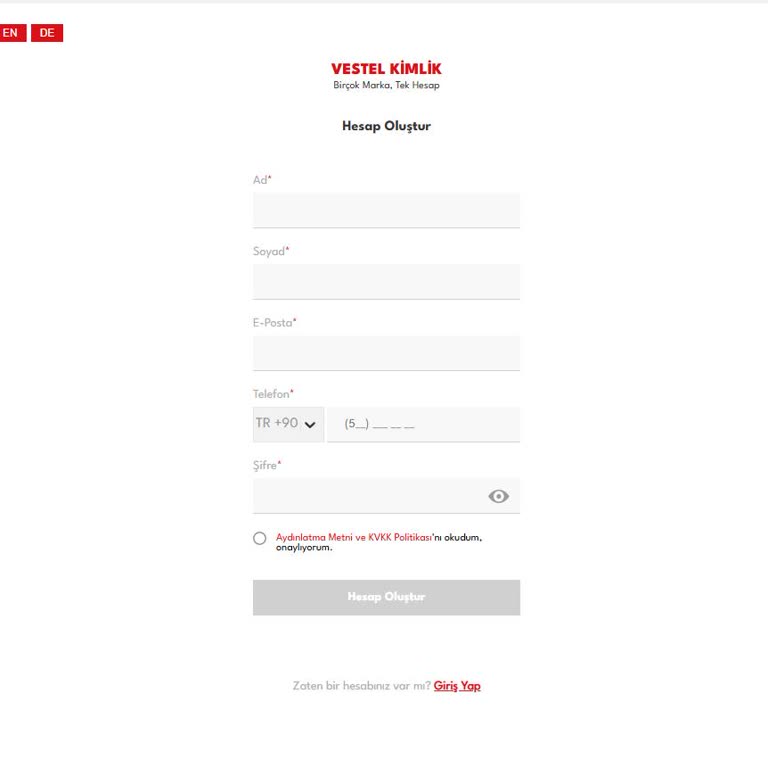Show password using the eye icon
The height and width of the screenshot is (768, 768).
499,496
